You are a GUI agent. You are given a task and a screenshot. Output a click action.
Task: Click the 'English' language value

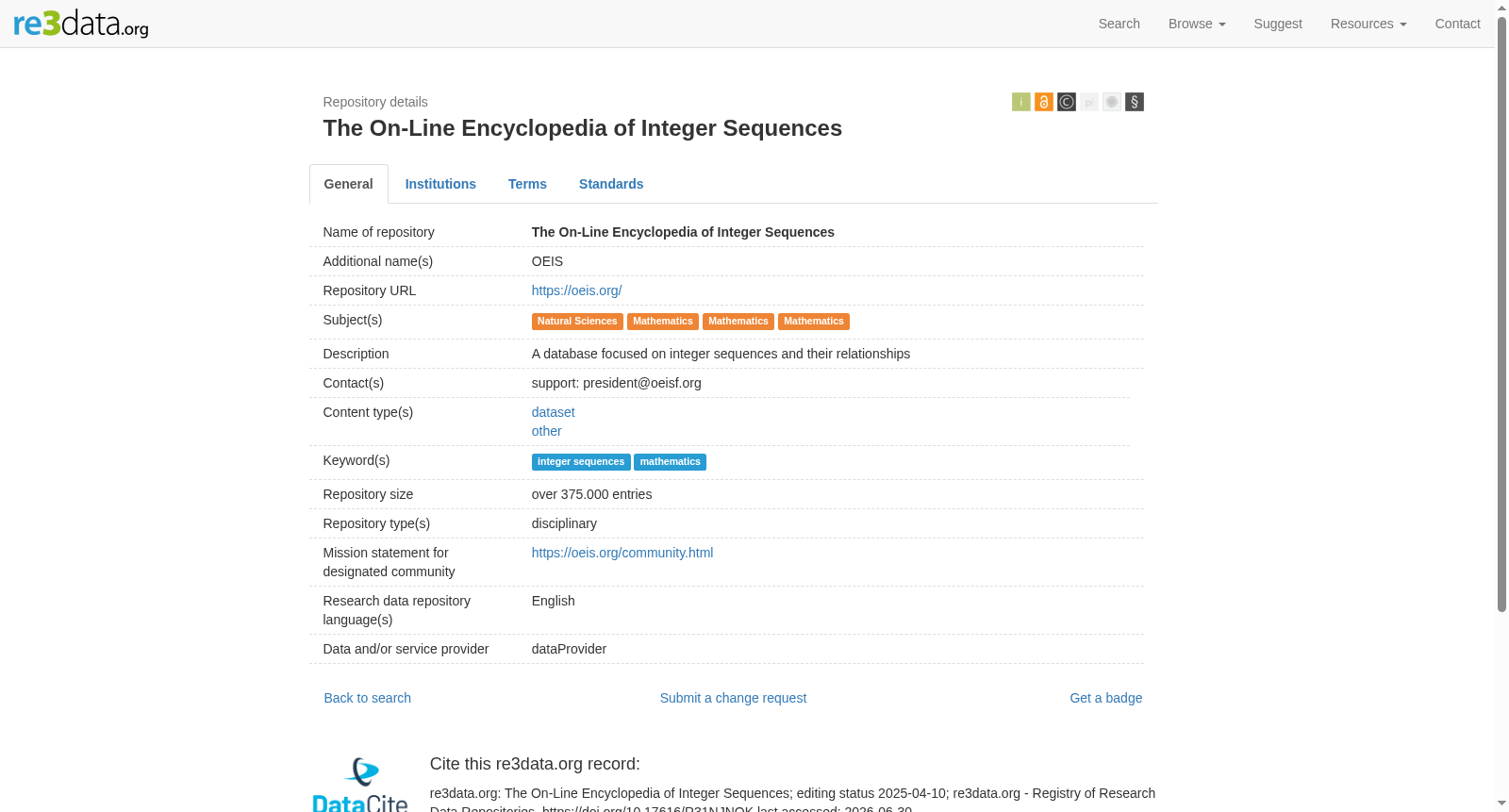[x=553, y=601]
